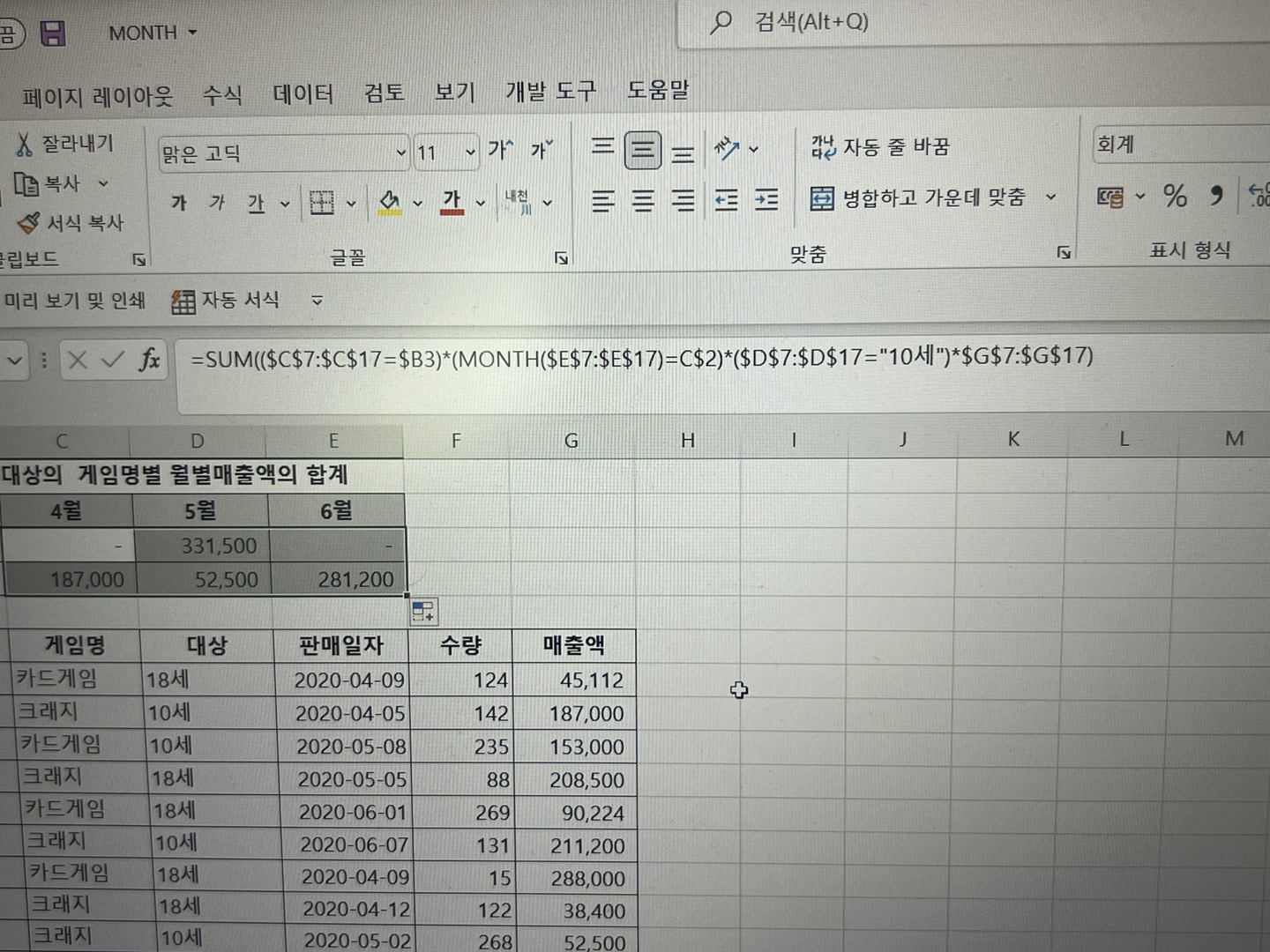The height and width of the screenshot is (952, 1270).
Task: Click the increase indent icon
Action: (x=766, y=201)
